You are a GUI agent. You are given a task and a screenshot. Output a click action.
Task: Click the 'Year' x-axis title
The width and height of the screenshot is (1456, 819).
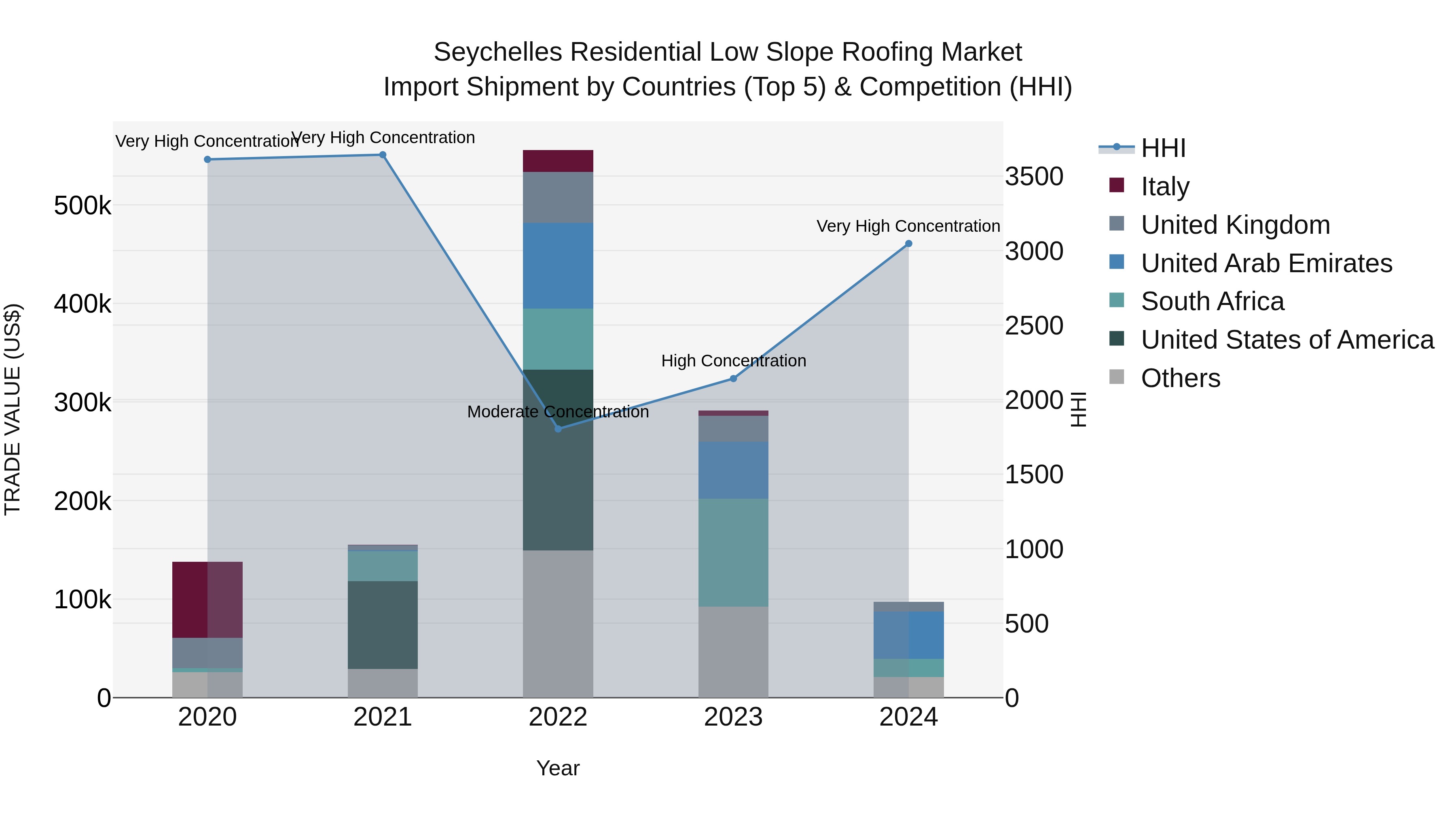pos(558,768)
